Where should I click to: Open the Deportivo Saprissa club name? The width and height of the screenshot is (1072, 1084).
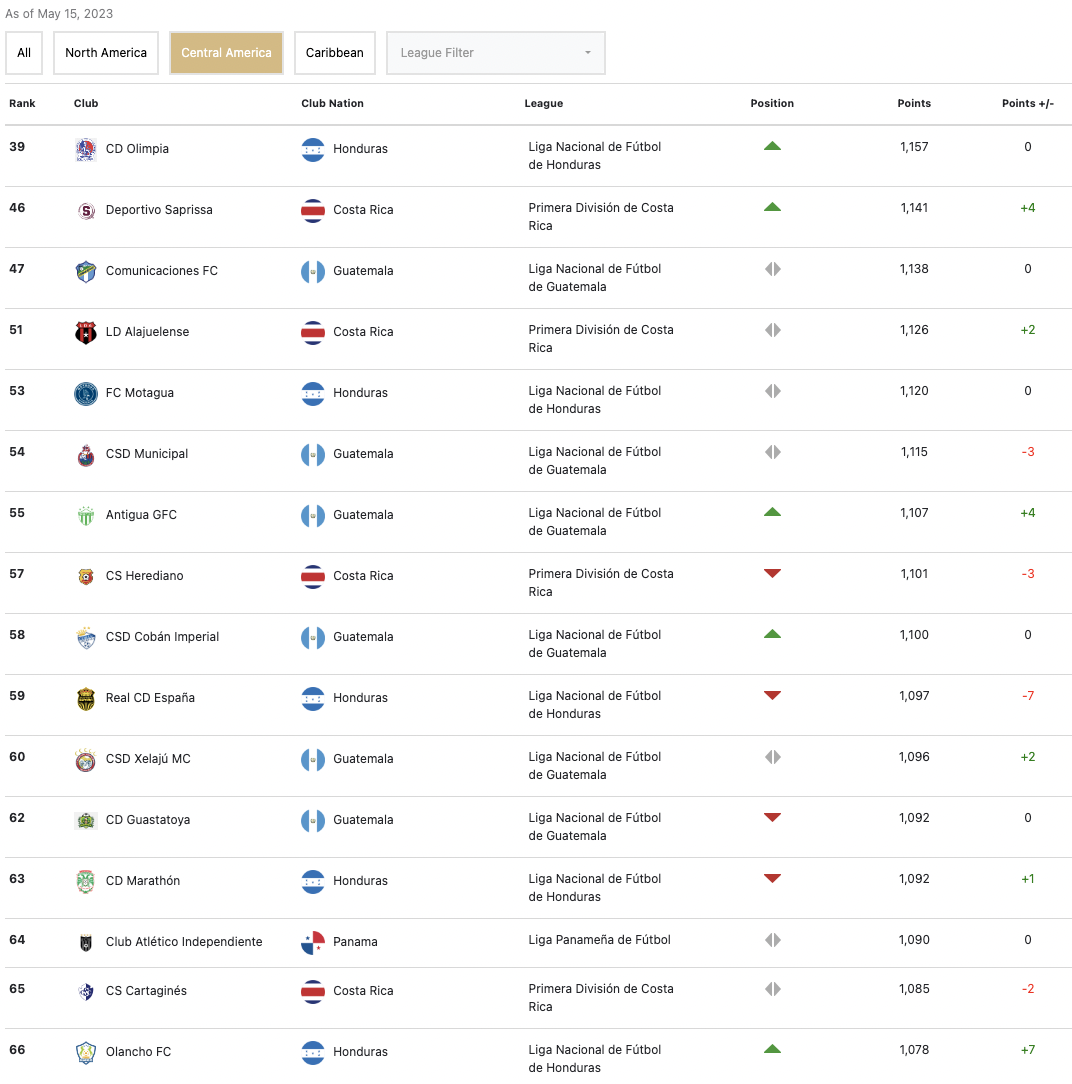[x=159, y=209]
